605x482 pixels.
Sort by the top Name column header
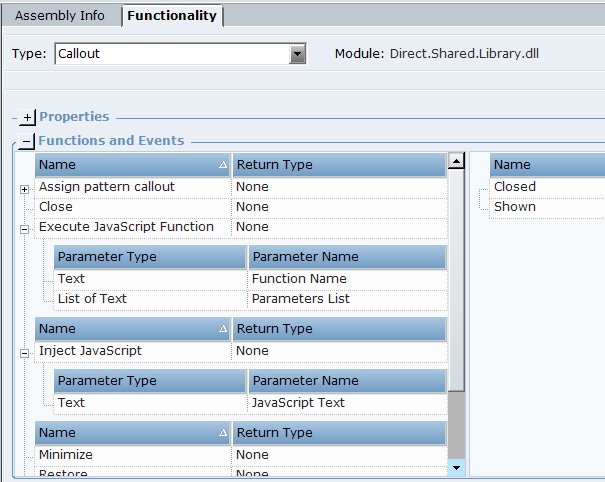tap(132, 165)
